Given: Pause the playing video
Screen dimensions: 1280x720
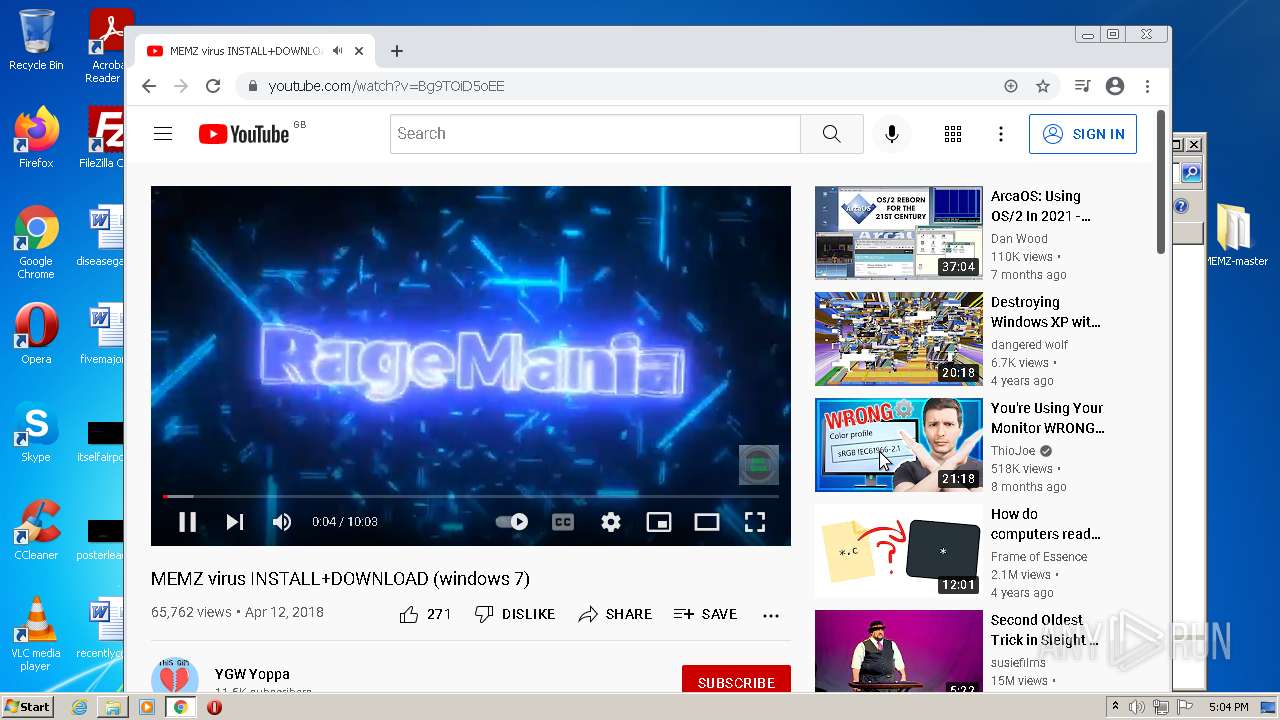Looking at the screenshot, I should pos(187,521).
